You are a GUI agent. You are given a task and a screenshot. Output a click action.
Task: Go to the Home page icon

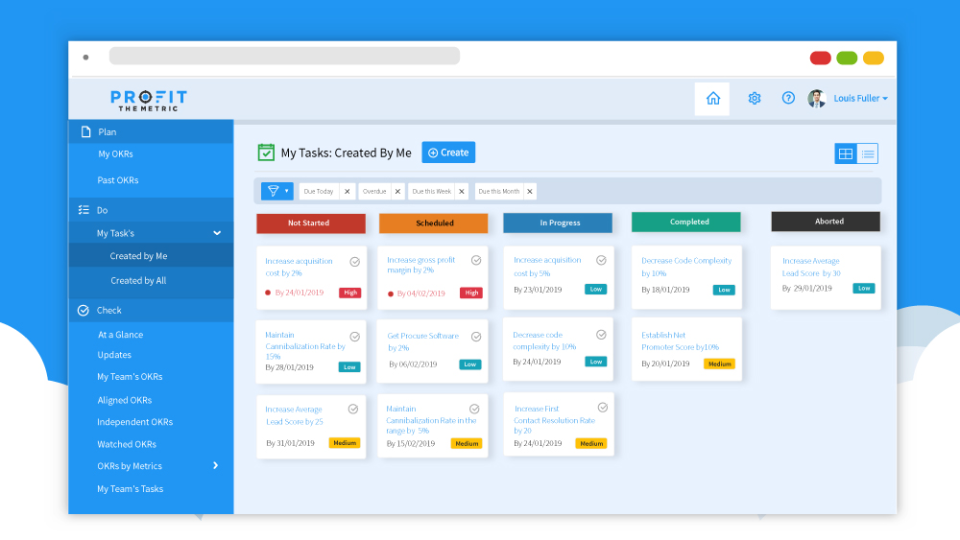click(713, 99)
